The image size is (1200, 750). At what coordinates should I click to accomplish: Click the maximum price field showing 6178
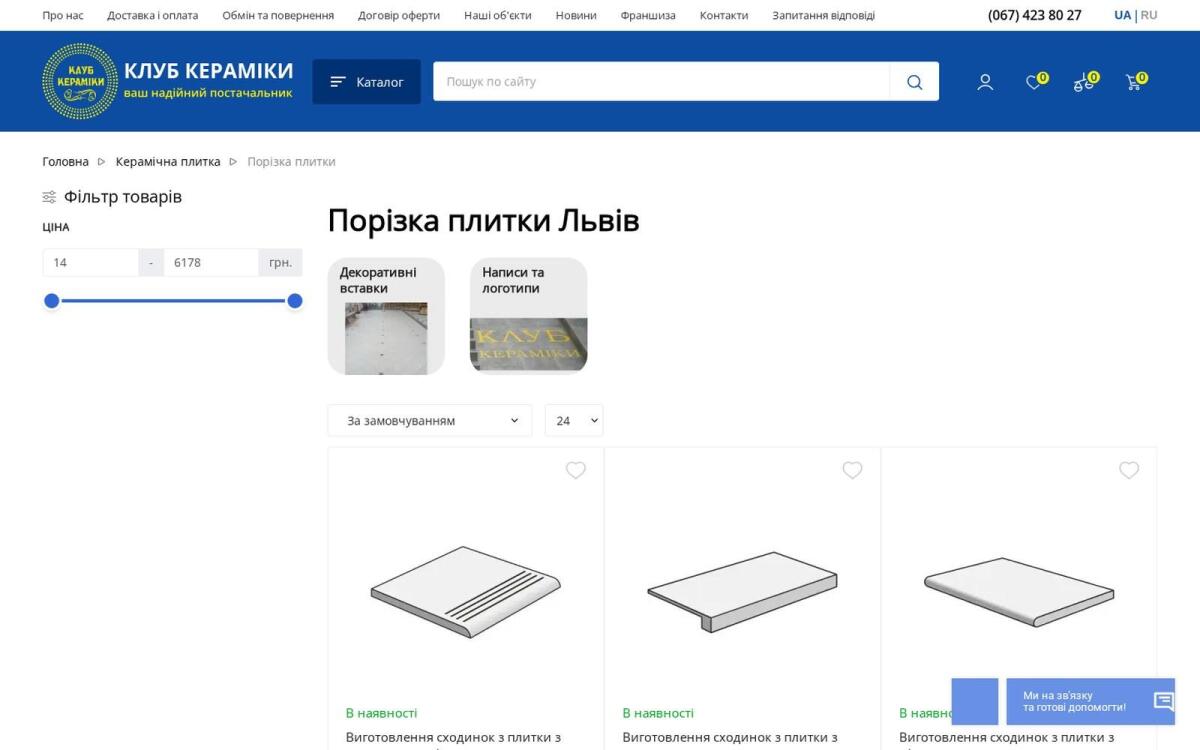pyautogui.click(x=211, y=262)
